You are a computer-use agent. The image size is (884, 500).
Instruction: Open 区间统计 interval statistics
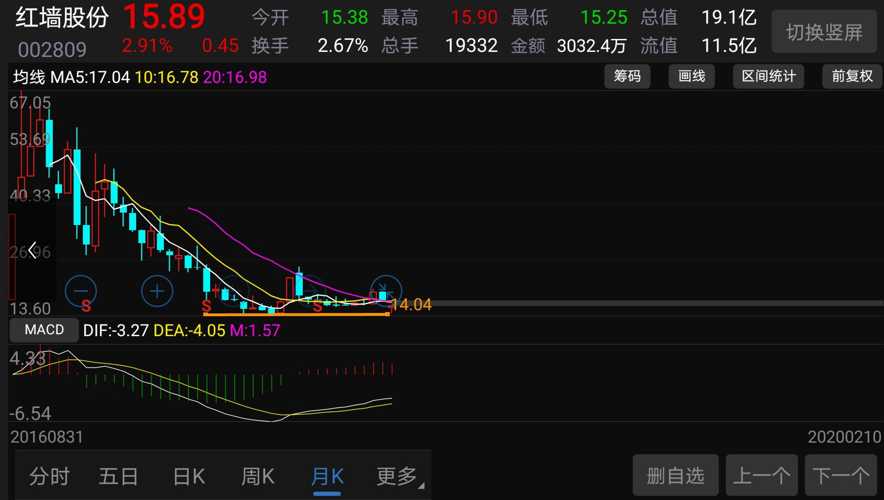[768, 76]
